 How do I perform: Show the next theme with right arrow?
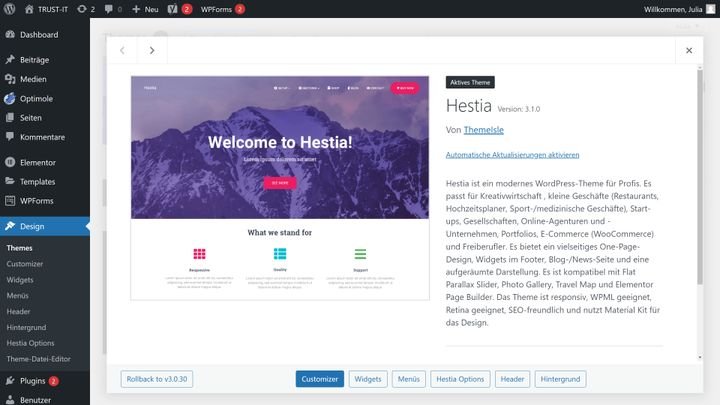point(152,51)
